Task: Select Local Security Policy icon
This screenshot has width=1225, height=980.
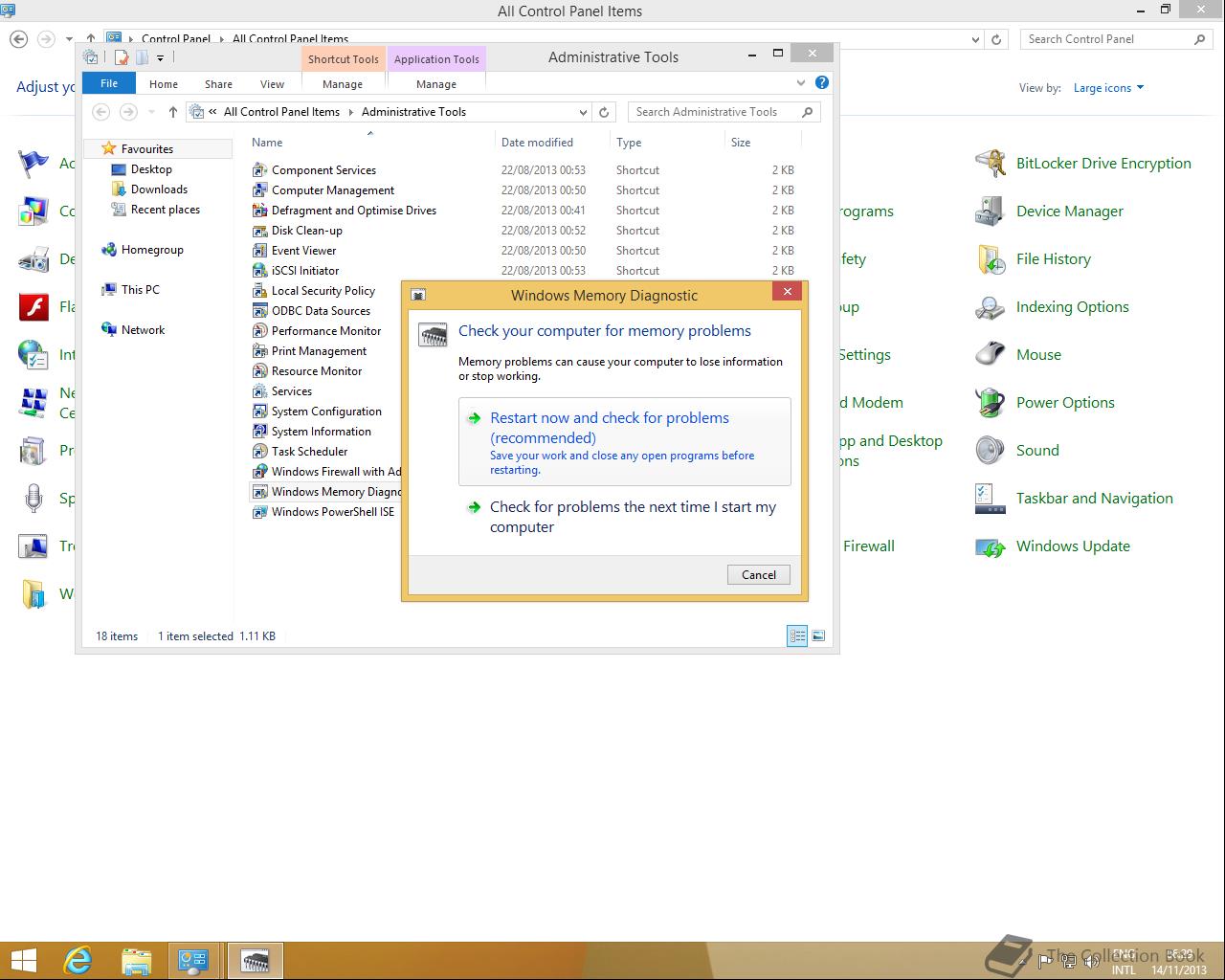Action: (x=259, y=291)
